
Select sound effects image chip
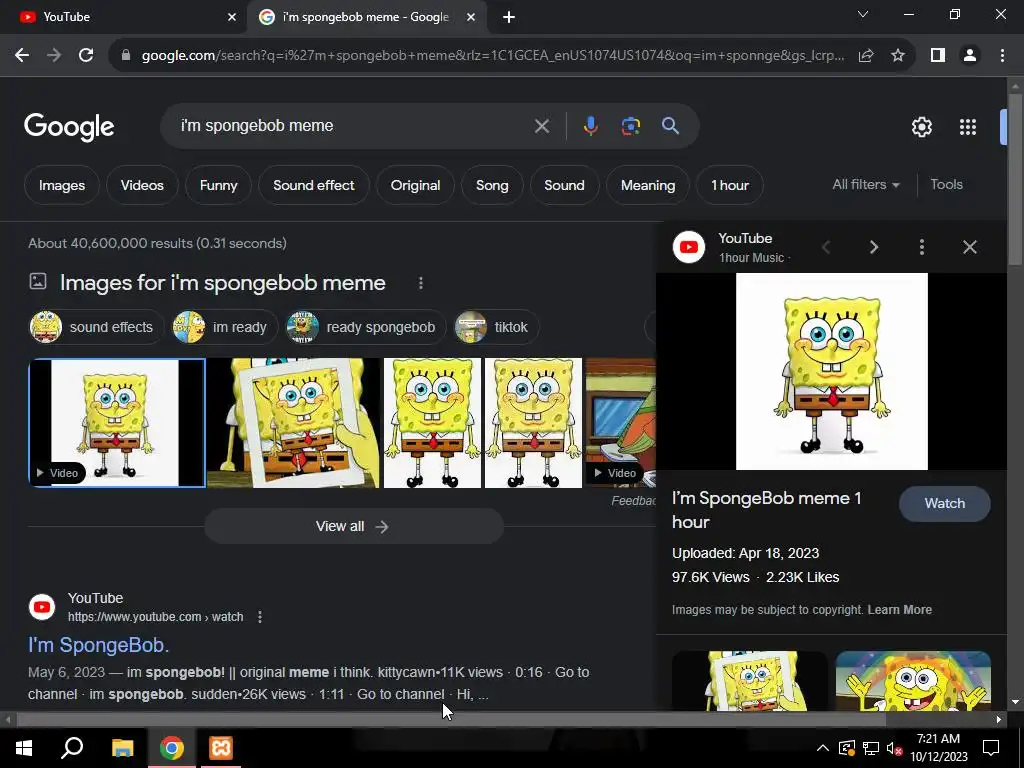coord(95,327)
